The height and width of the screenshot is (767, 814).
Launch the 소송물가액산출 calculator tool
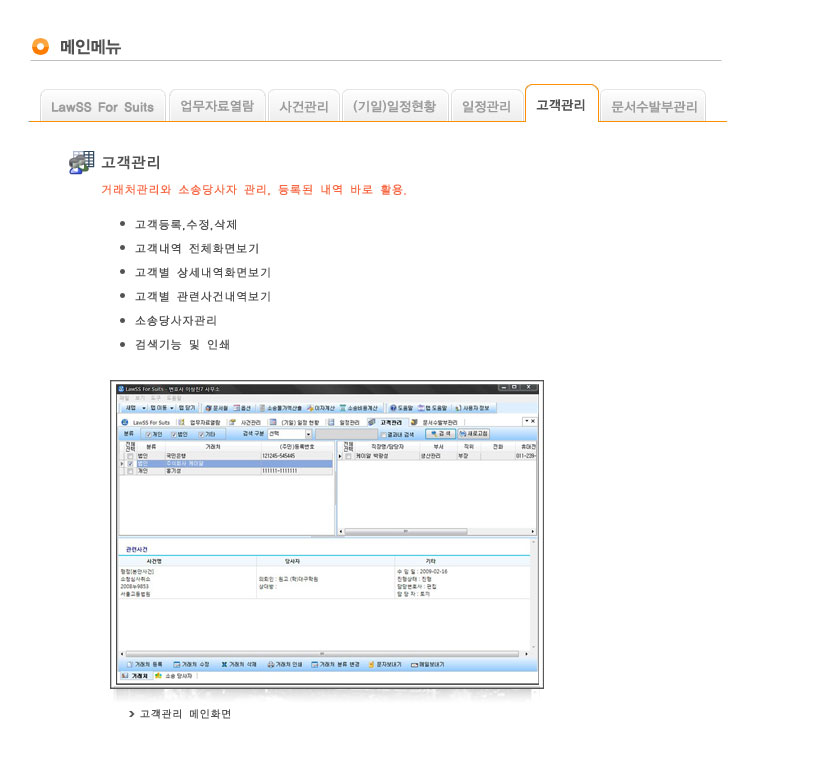tap(281, 408)
